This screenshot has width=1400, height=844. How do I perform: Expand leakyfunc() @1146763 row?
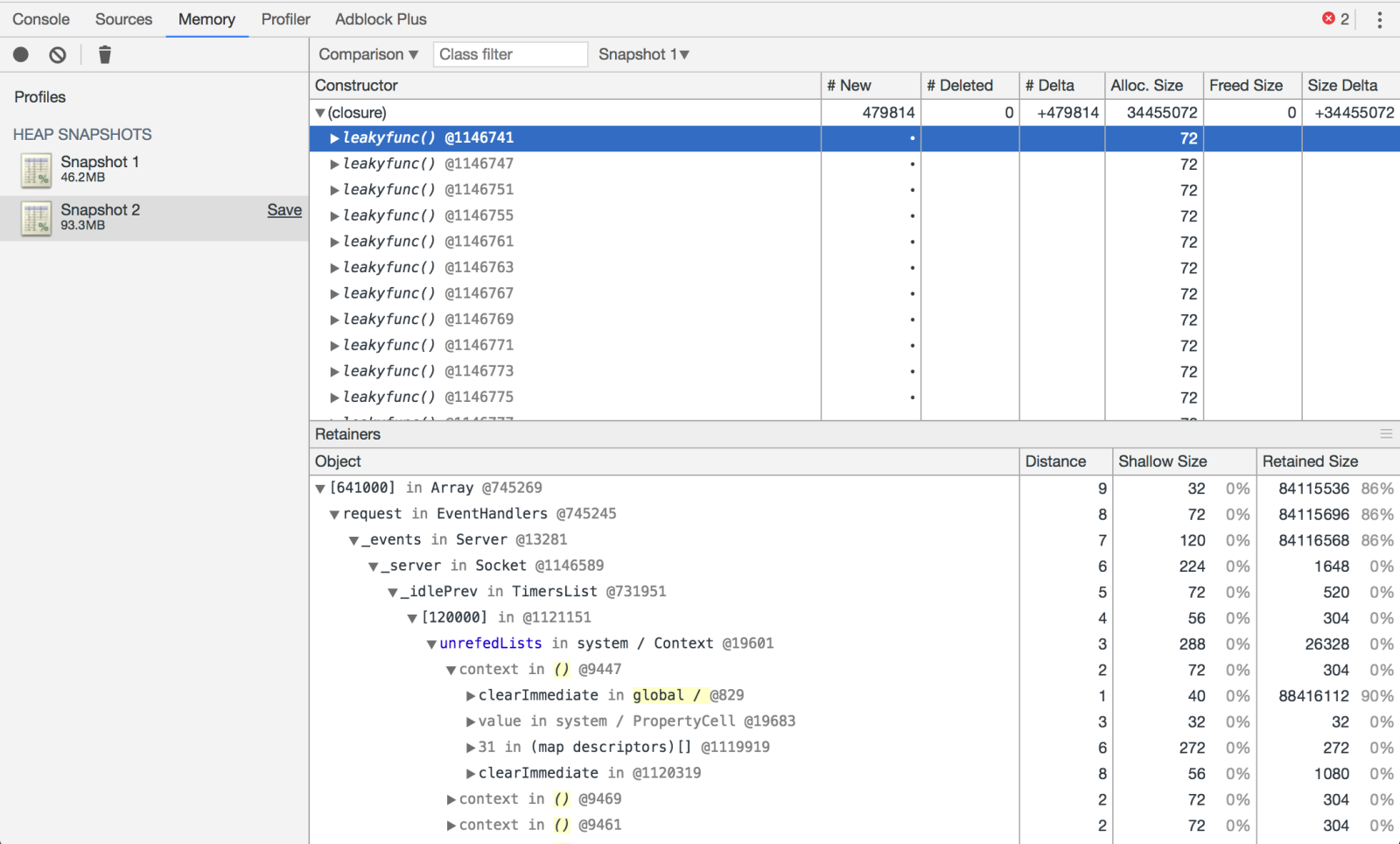(334, 268)
